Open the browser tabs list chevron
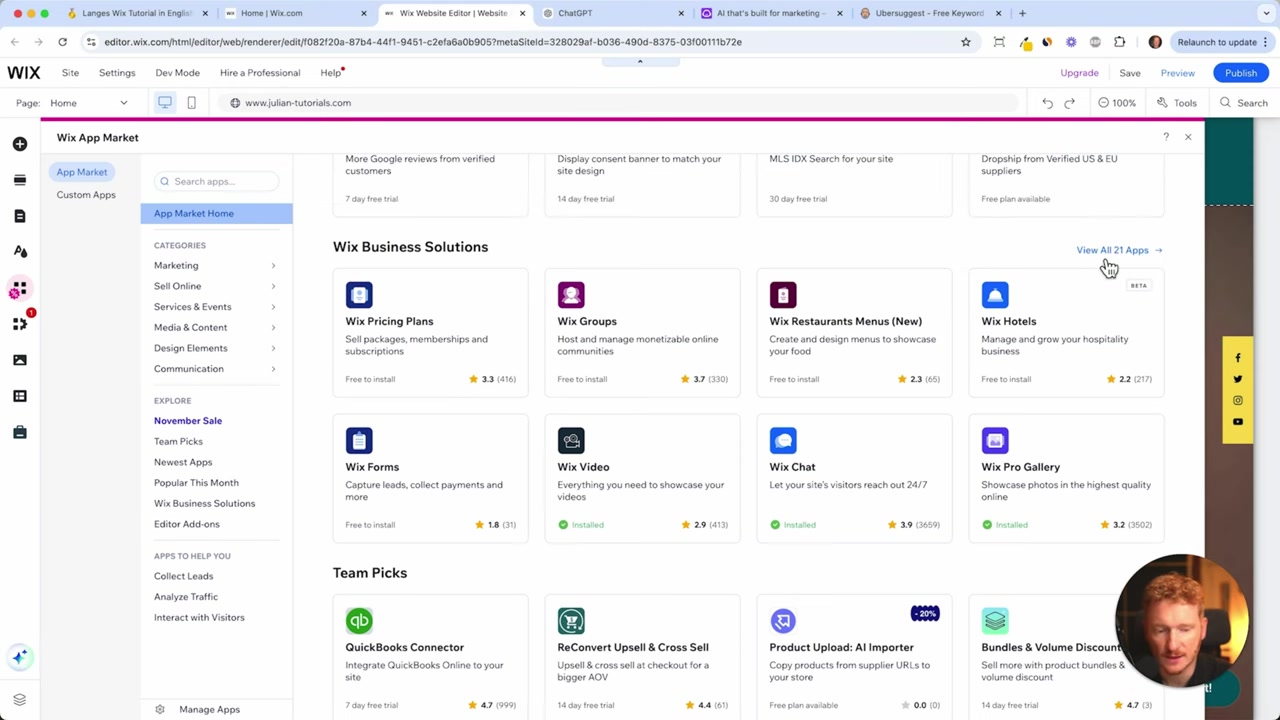This screenshot has width=1280, height=720. pyautogui.click(x=1267, y=13)
